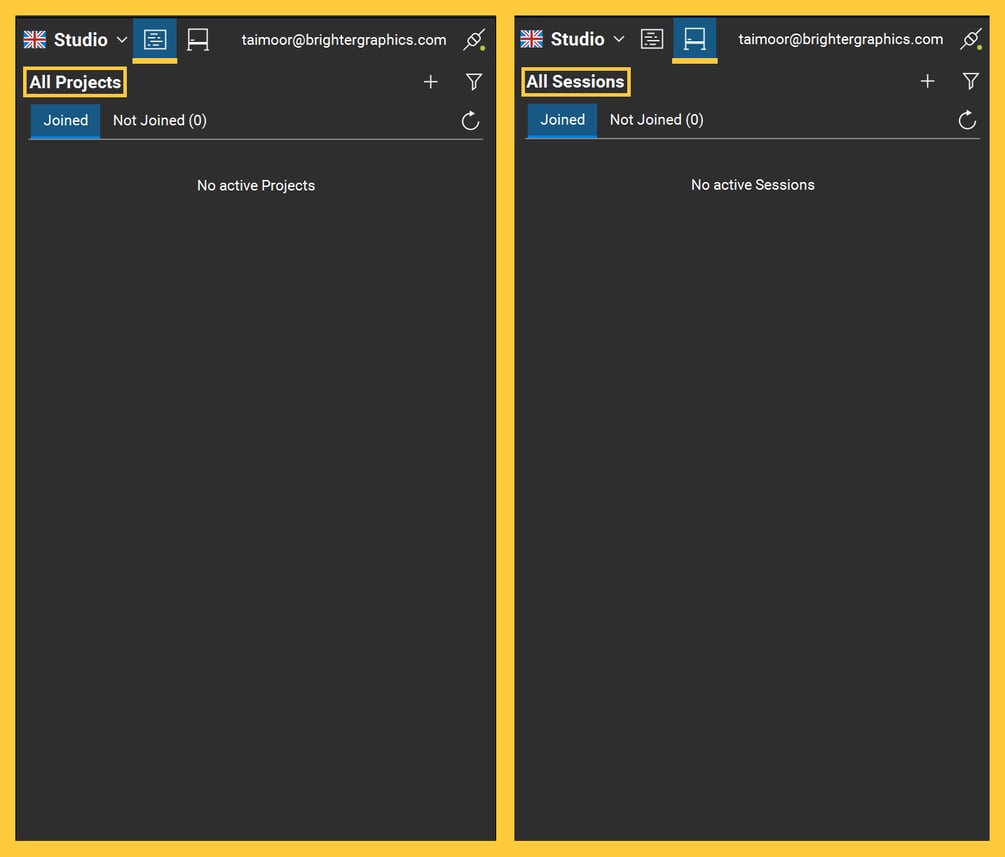1005x857 pixels.
Task: Toggle the Sessions view in left panel
Action: click(x=197, y=39)
